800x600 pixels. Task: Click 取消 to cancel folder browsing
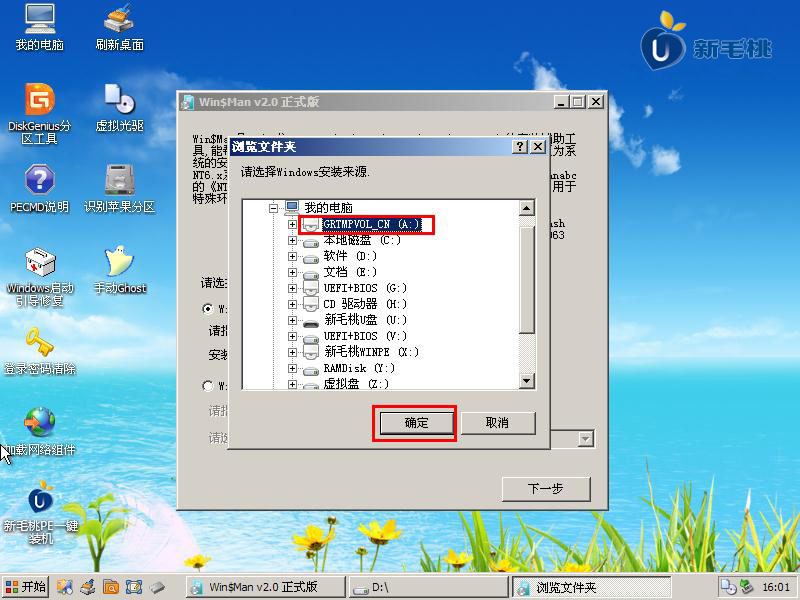tap(497, 423)
